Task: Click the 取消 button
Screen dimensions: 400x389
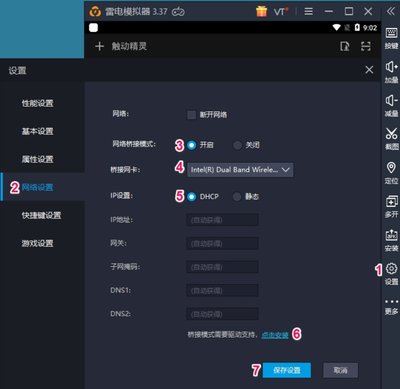Action: click(x=340, y=370)
